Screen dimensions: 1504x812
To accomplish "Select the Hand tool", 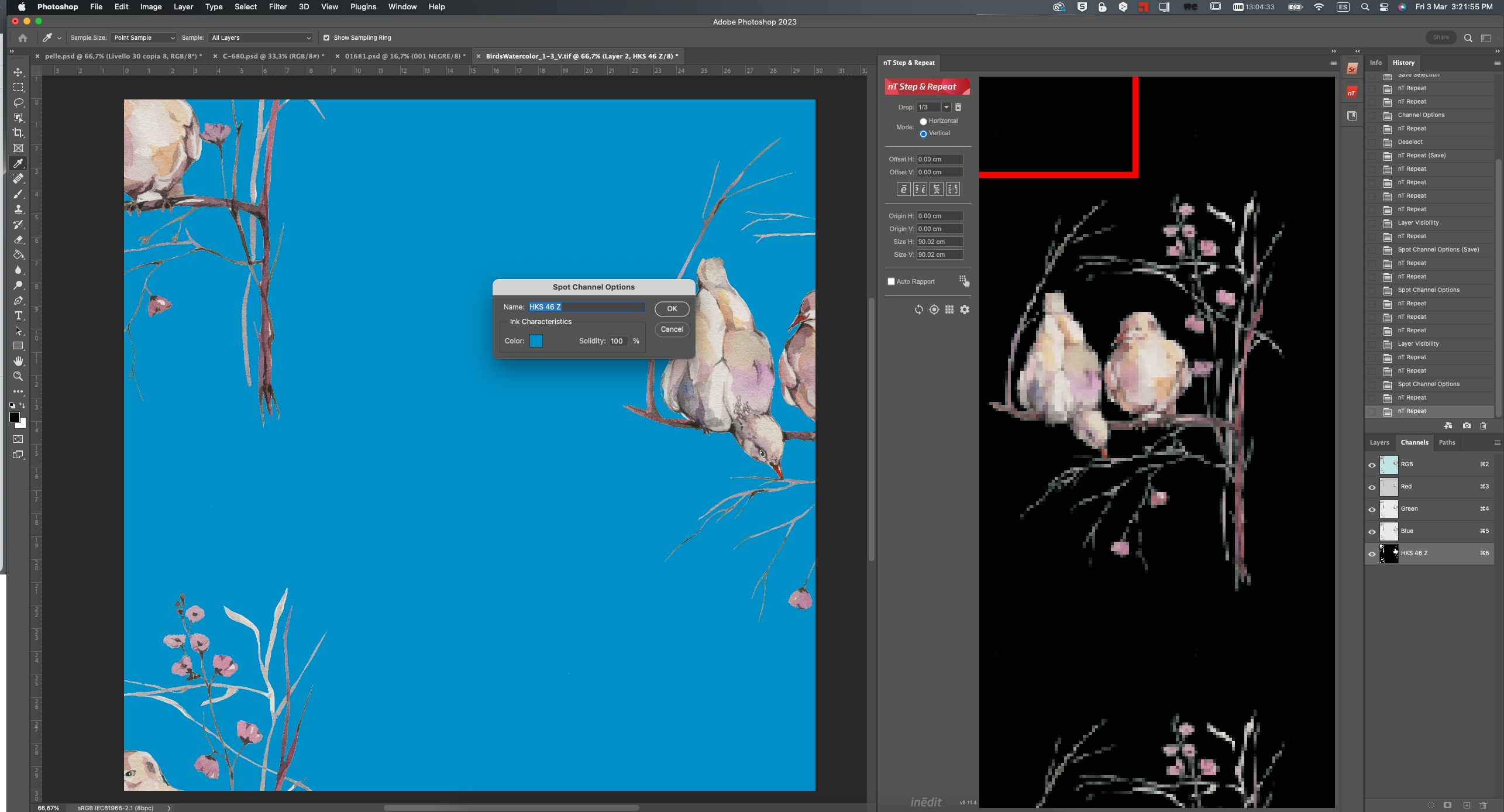I will point(18,361).
